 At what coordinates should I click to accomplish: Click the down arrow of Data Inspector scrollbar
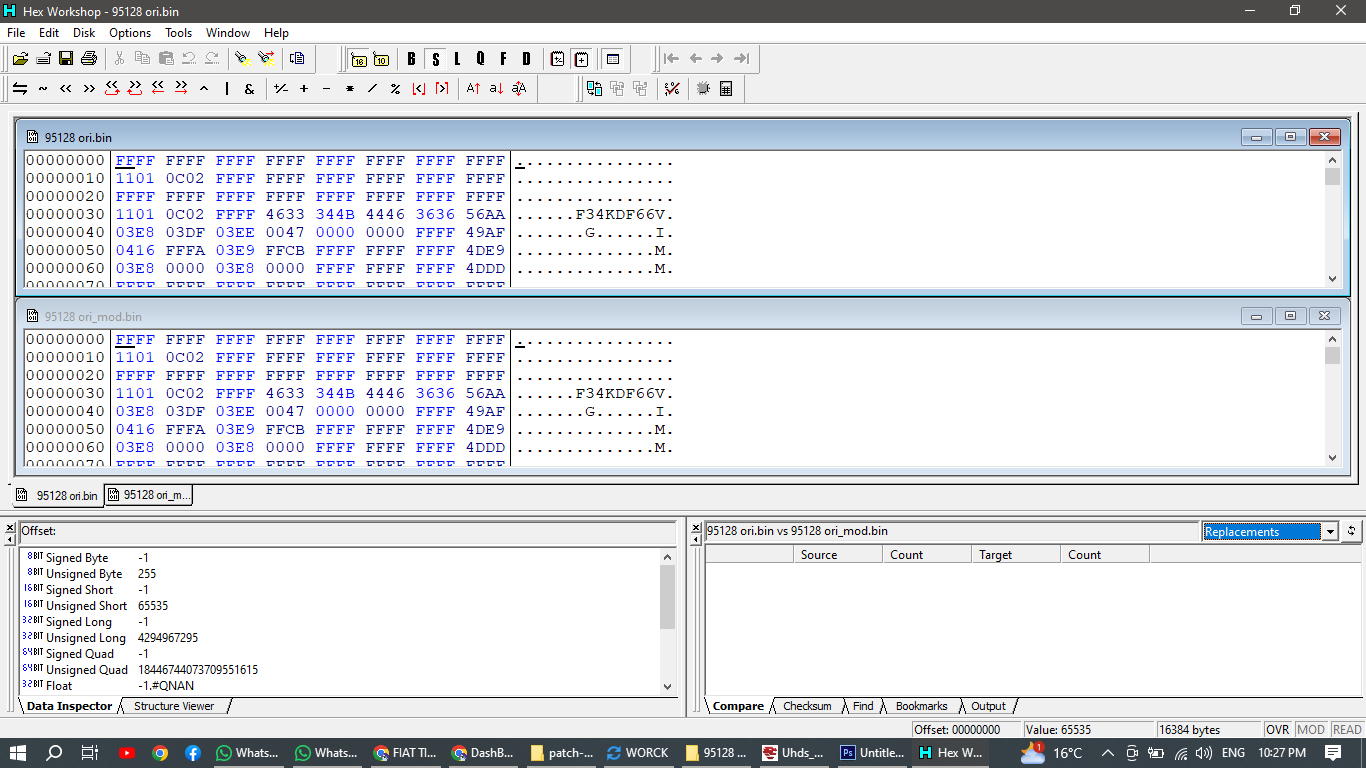(668, 686)
